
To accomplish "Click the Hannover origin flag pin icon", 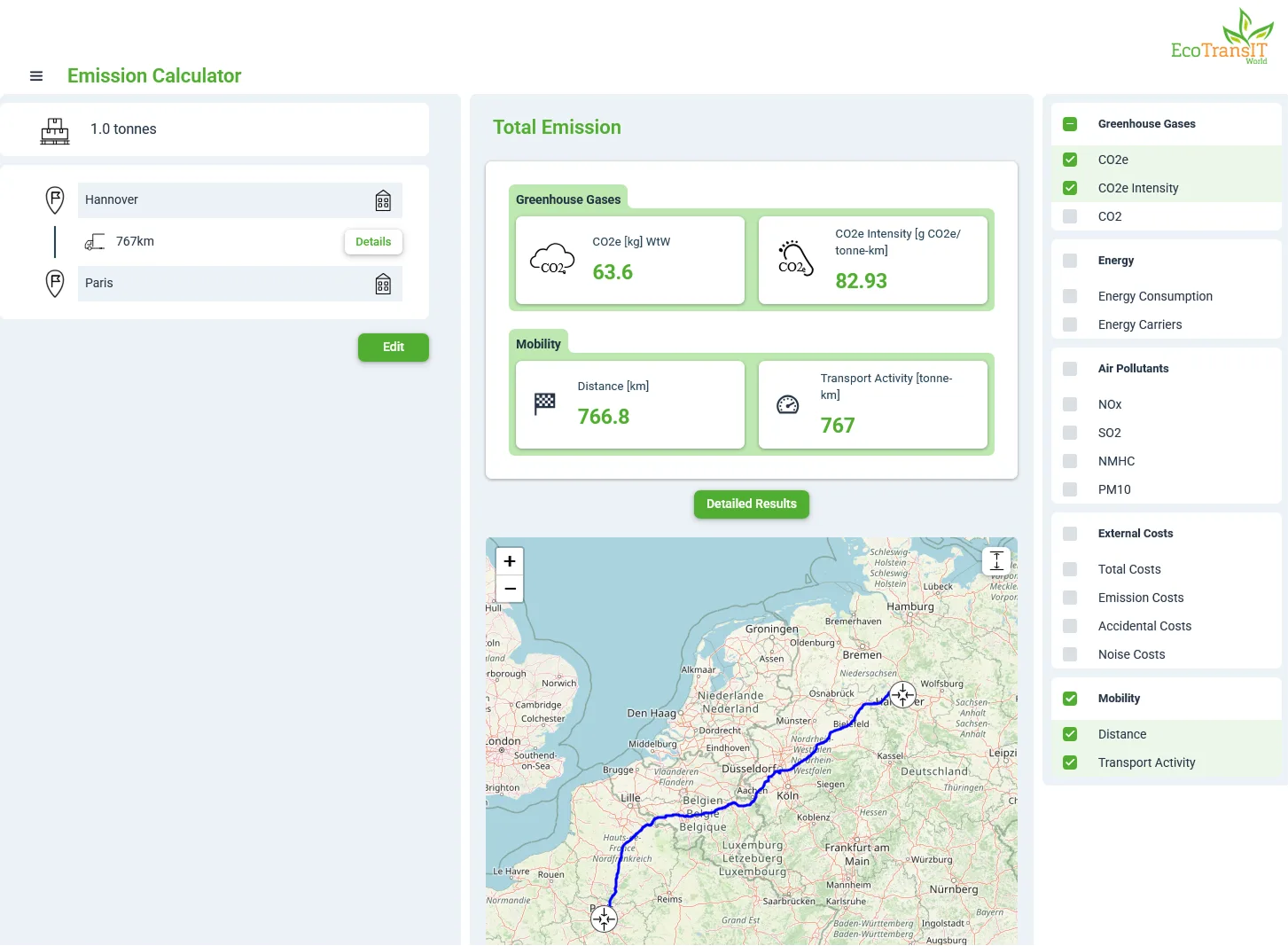I will tap(55, 199).
